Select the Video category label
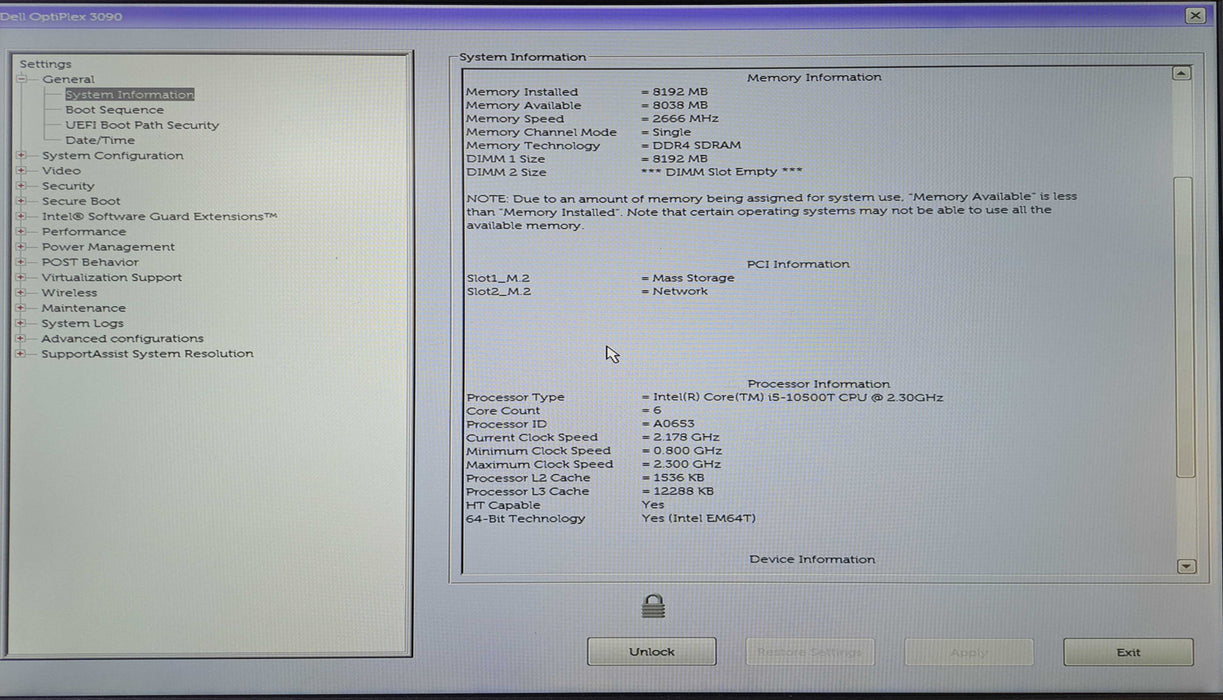 click(61, 170)
